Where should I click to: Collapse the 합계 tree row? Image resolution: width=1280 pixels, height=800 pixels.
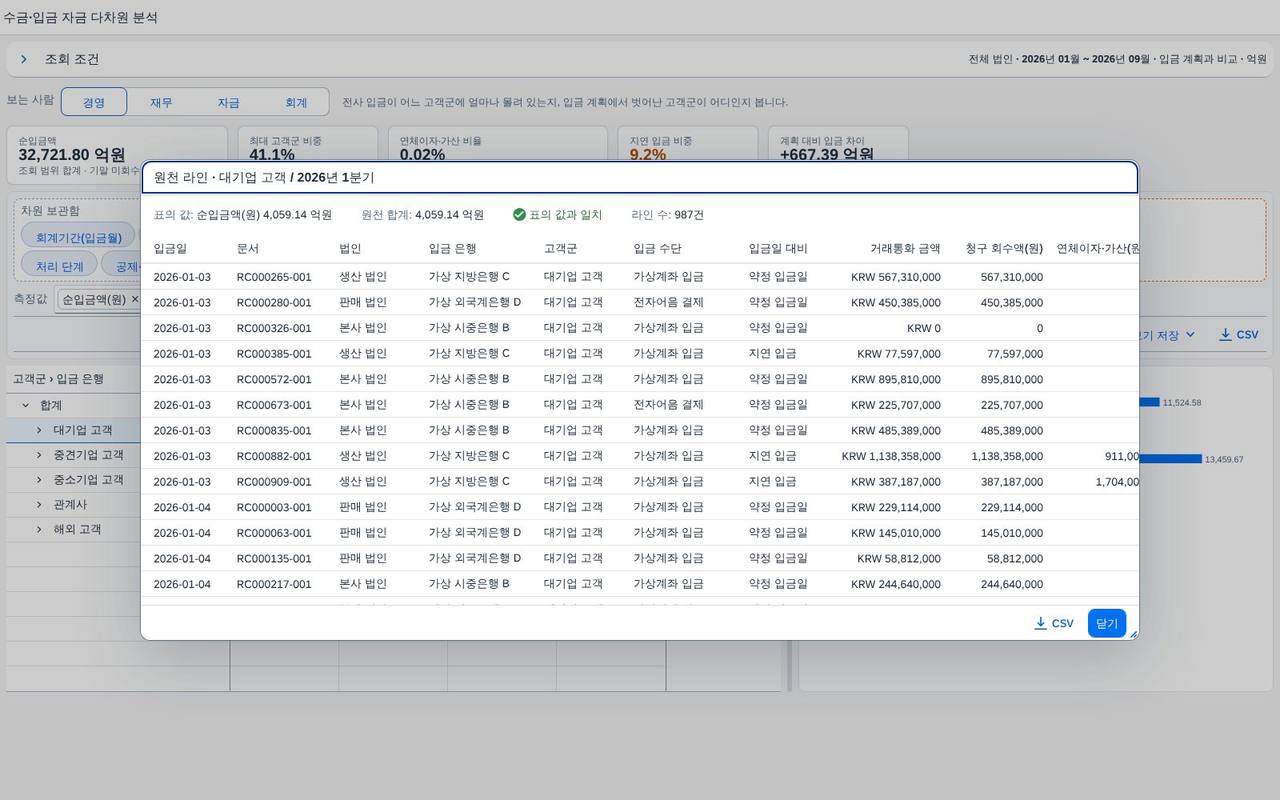click(x=25, y=405)
